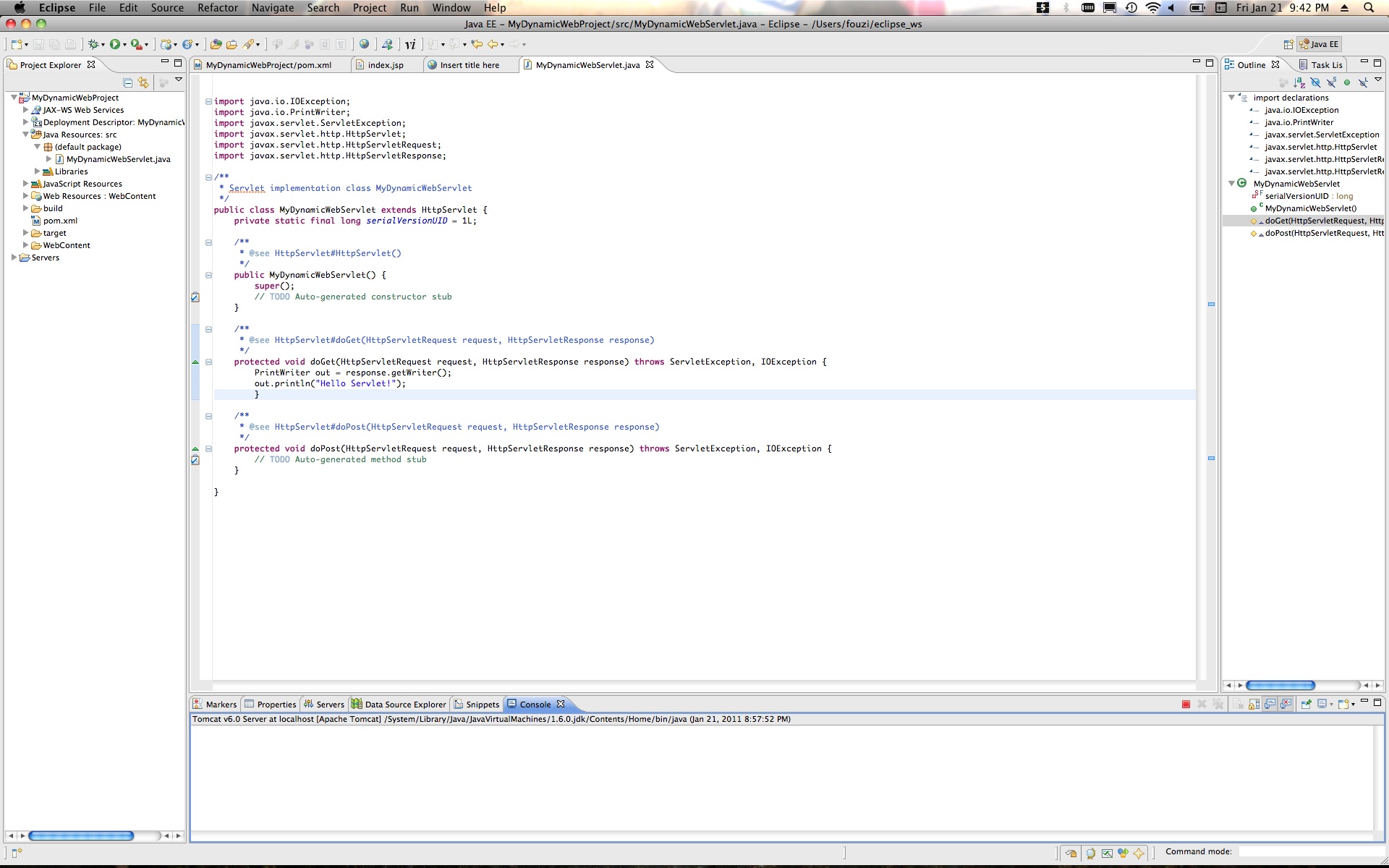The image size is (1389, 868).
Task: Toggle Sort alphabetically in Outline view
Action: pos(1299,82)
